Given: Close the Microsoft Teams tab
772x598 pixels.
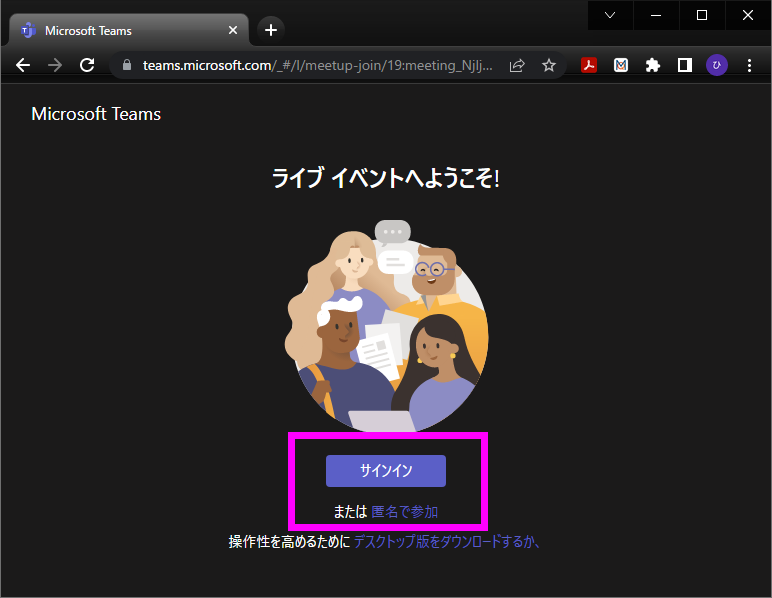Looking at the screenshot, I should (x=233, y=31).
